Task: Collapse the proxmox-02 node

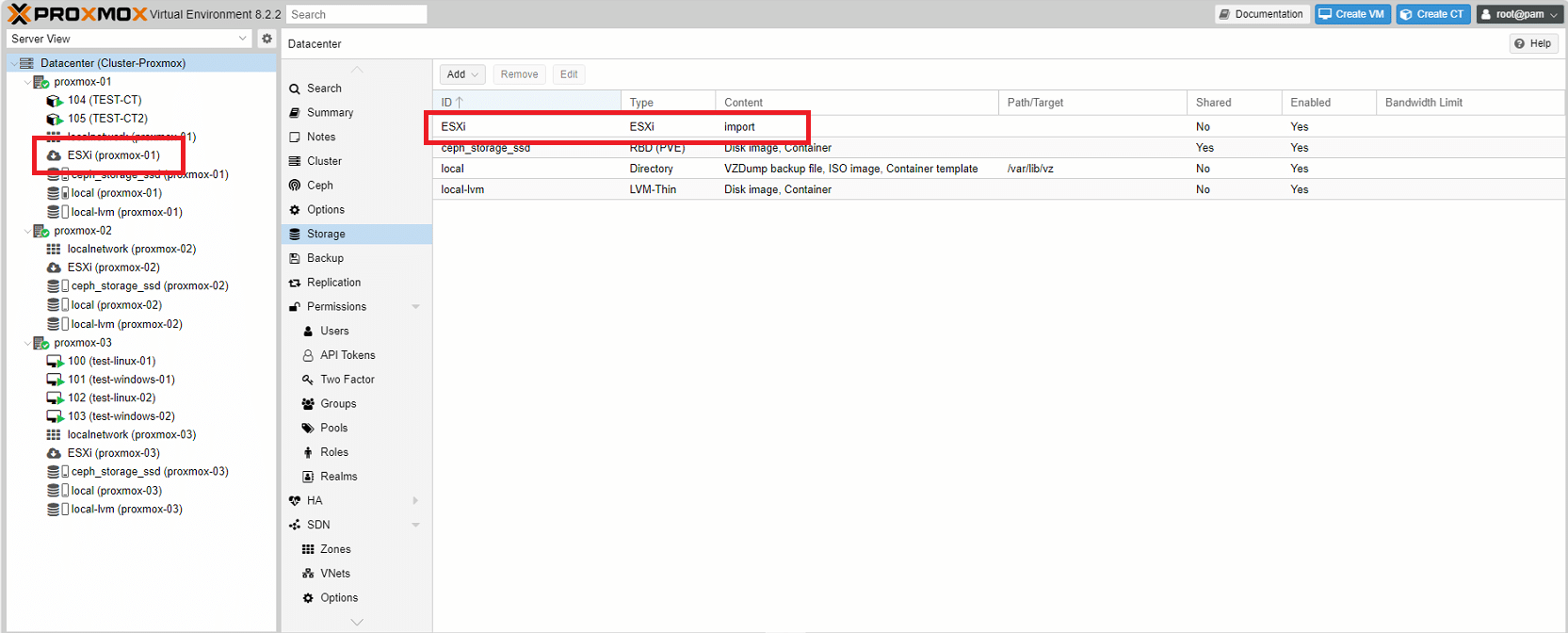Action: pos(26,231)
